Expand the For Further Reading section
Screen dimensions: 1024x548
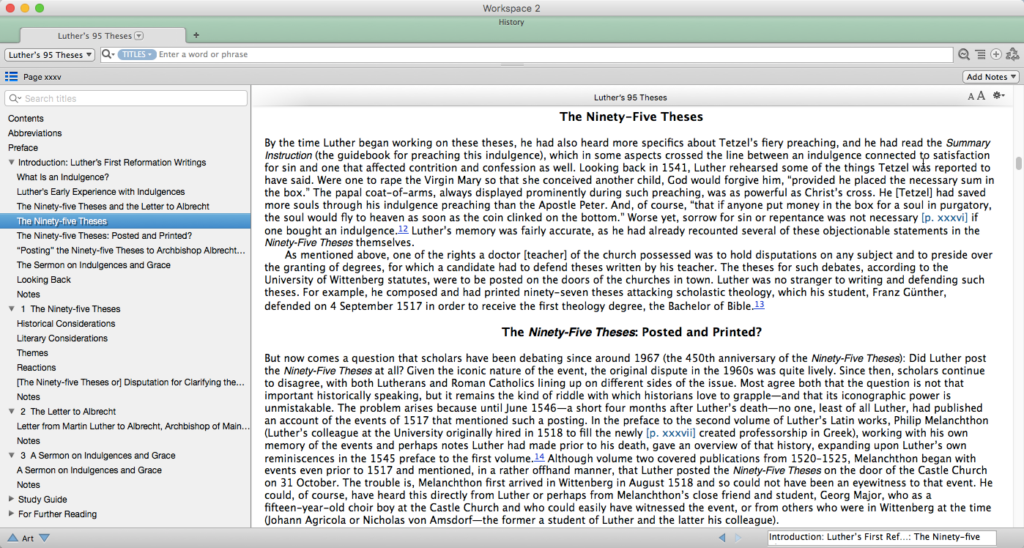click(11, 513)
